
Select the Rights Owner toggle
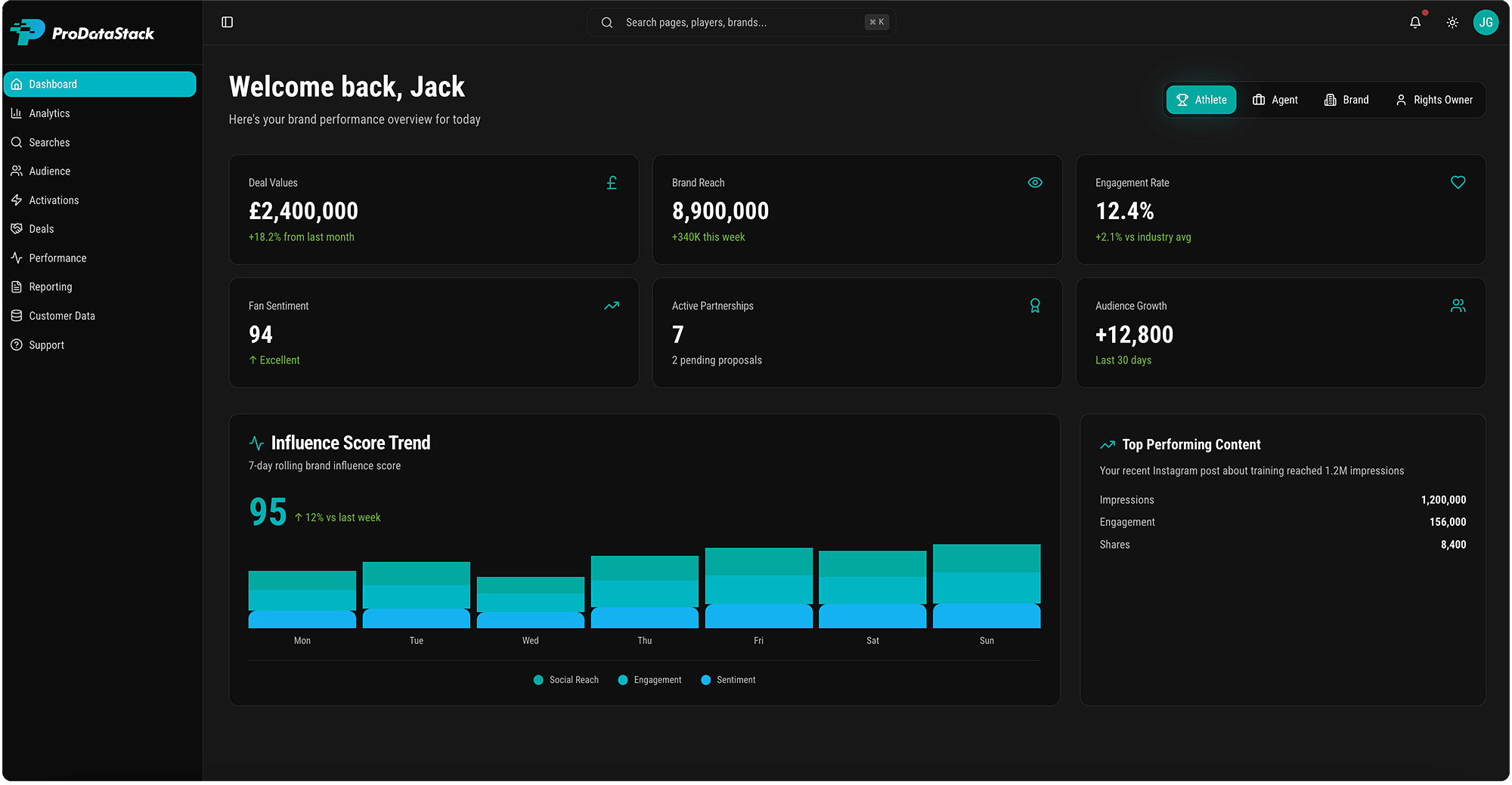click(1434, 99)
